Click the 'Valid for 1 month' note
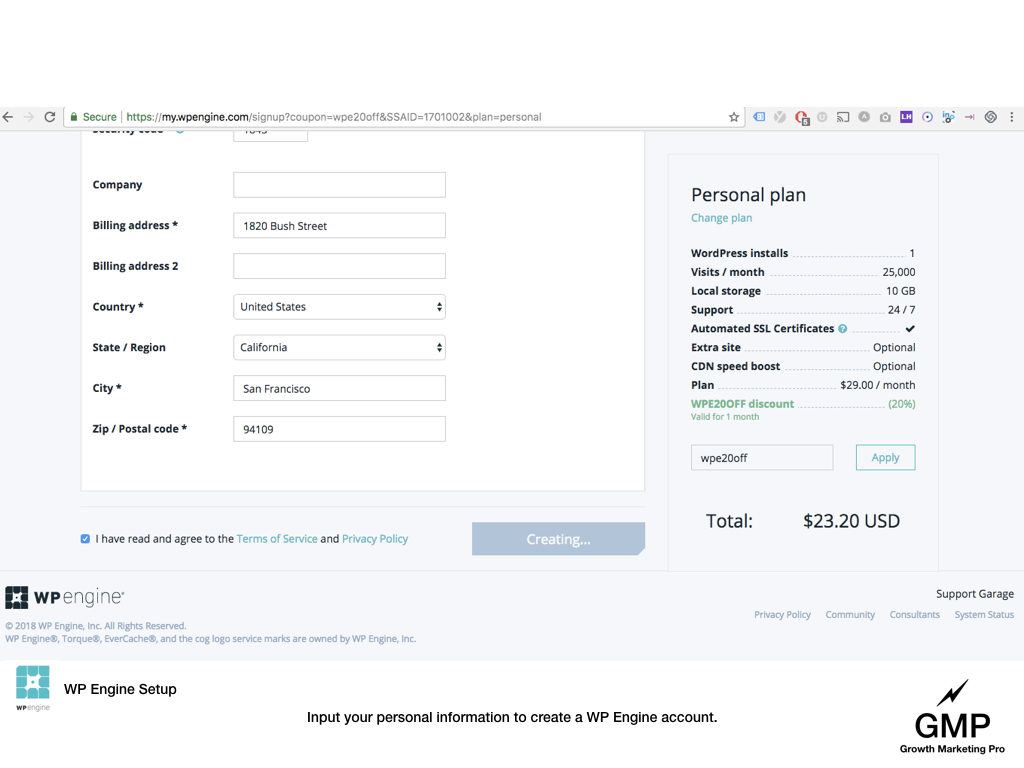This screenshot has height=768, width=1024. click(725, 417)
